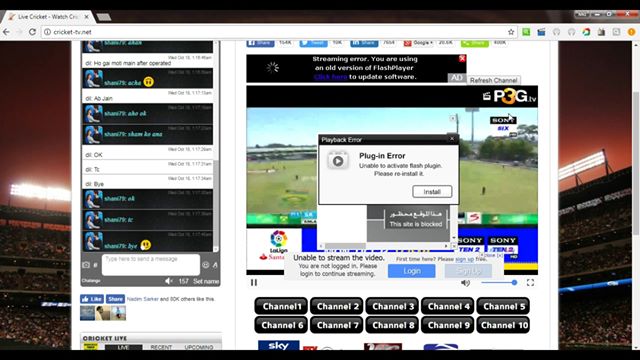Attach a photo with the chat camera icon
Image resolution: width=640 pixels, height=360 pixels.
tap(86, 265)
